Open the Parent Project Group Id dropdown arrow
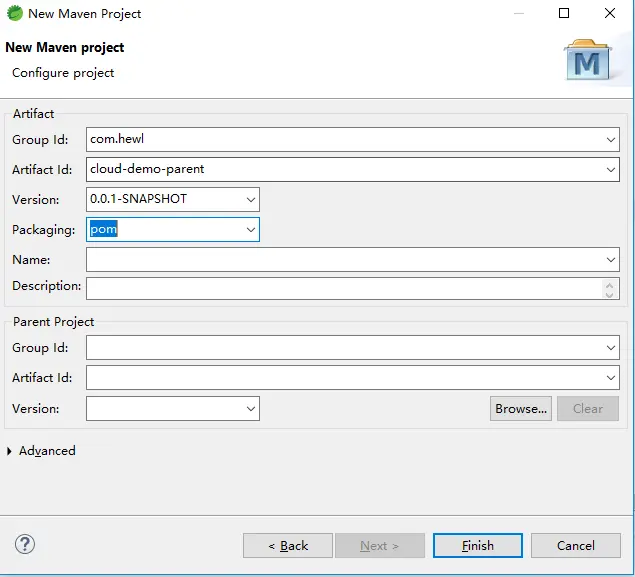Image resolution: width=635 pixels, height=577 pixels. (611, 348)
